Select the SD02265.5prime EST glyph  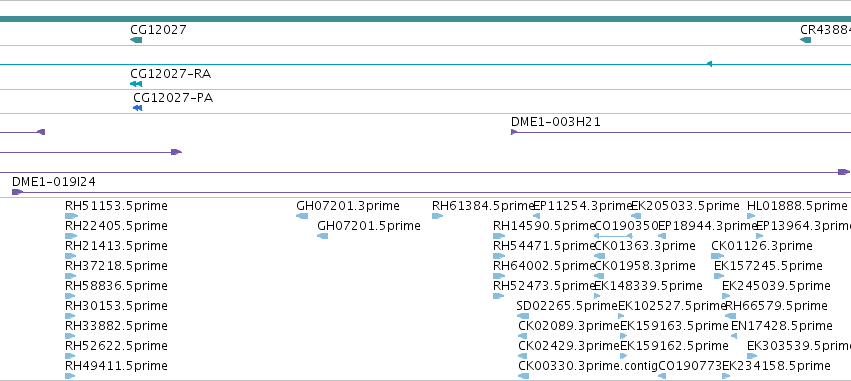(523, 316)
